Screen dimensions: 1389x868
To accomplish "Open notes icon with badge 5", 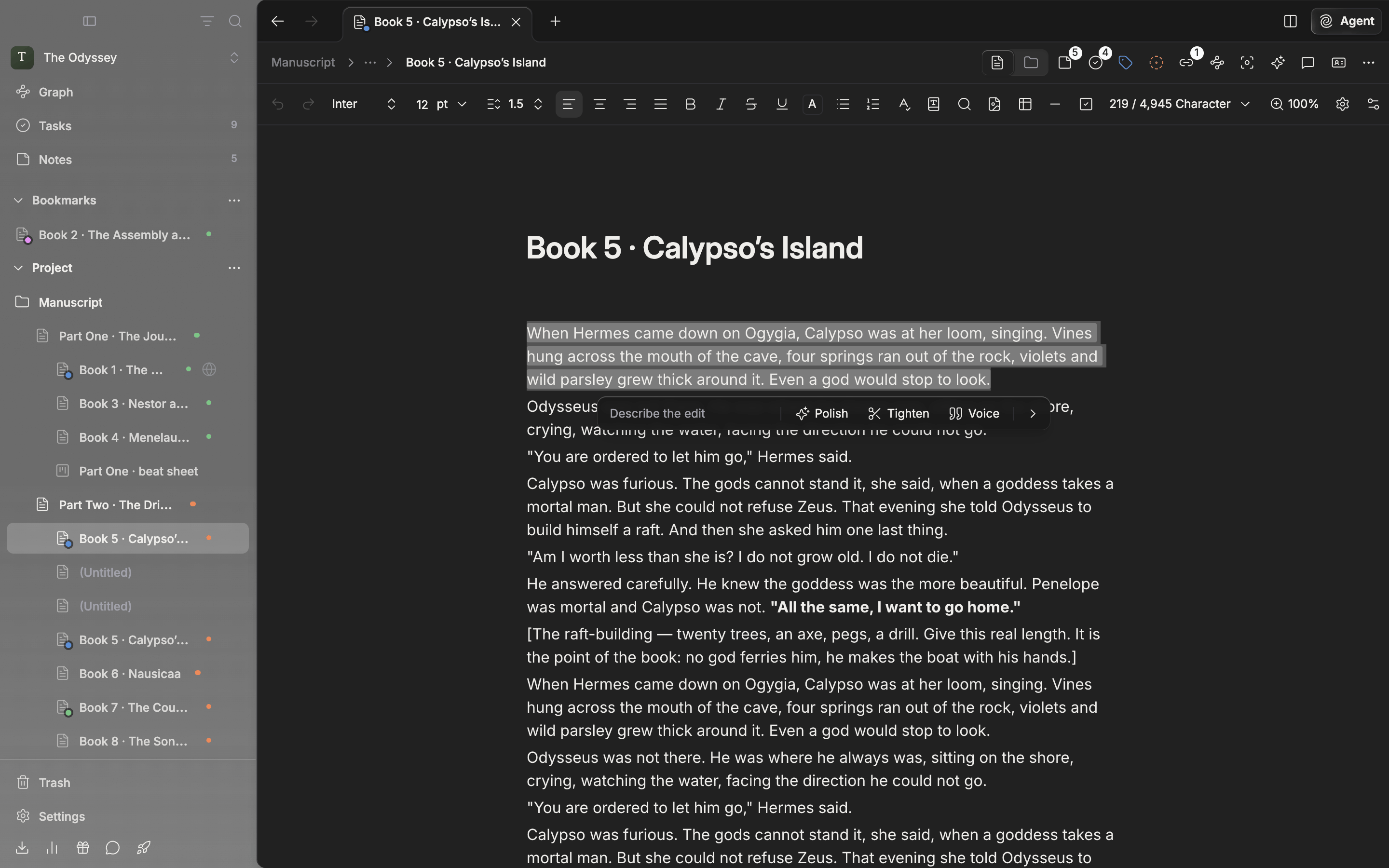I will (1065, 63).
